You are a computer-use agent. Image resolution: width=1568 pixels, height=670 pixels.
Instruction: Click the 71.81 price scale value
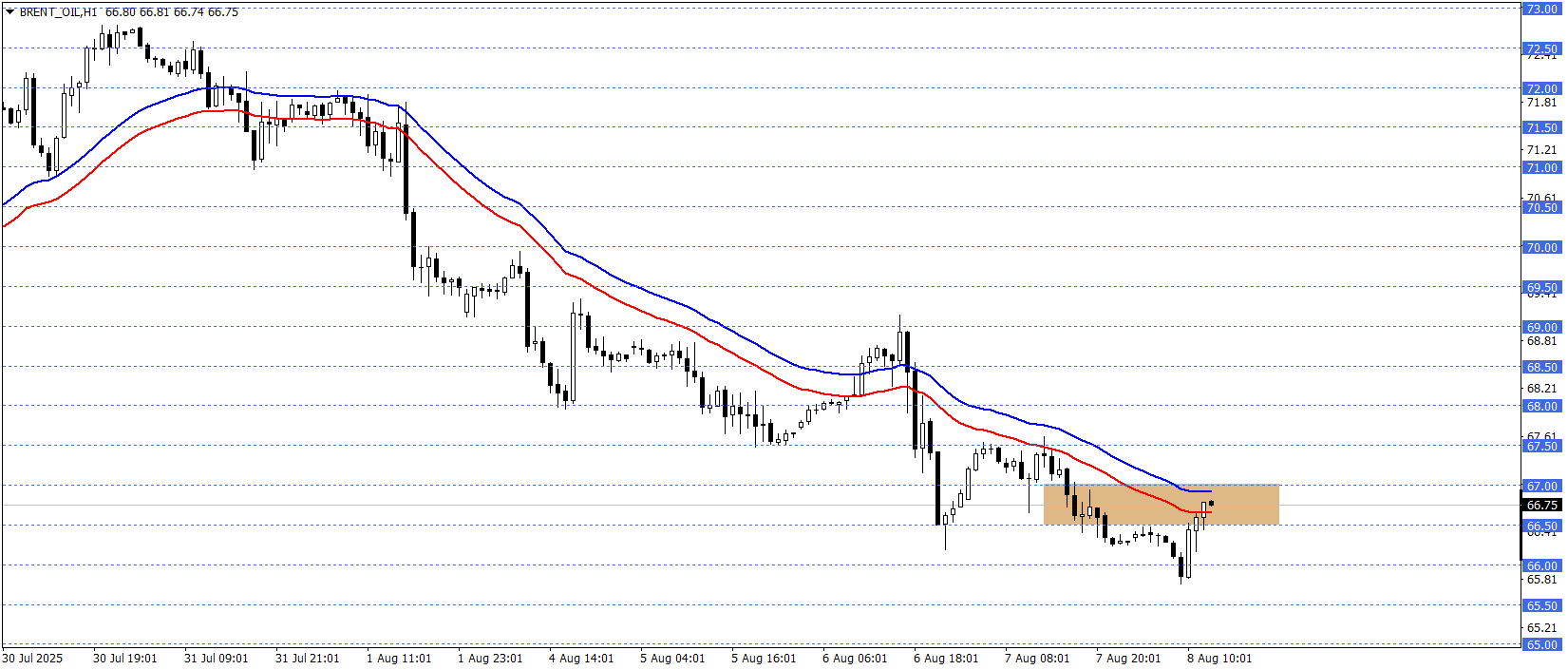(x=1541, y=102)
